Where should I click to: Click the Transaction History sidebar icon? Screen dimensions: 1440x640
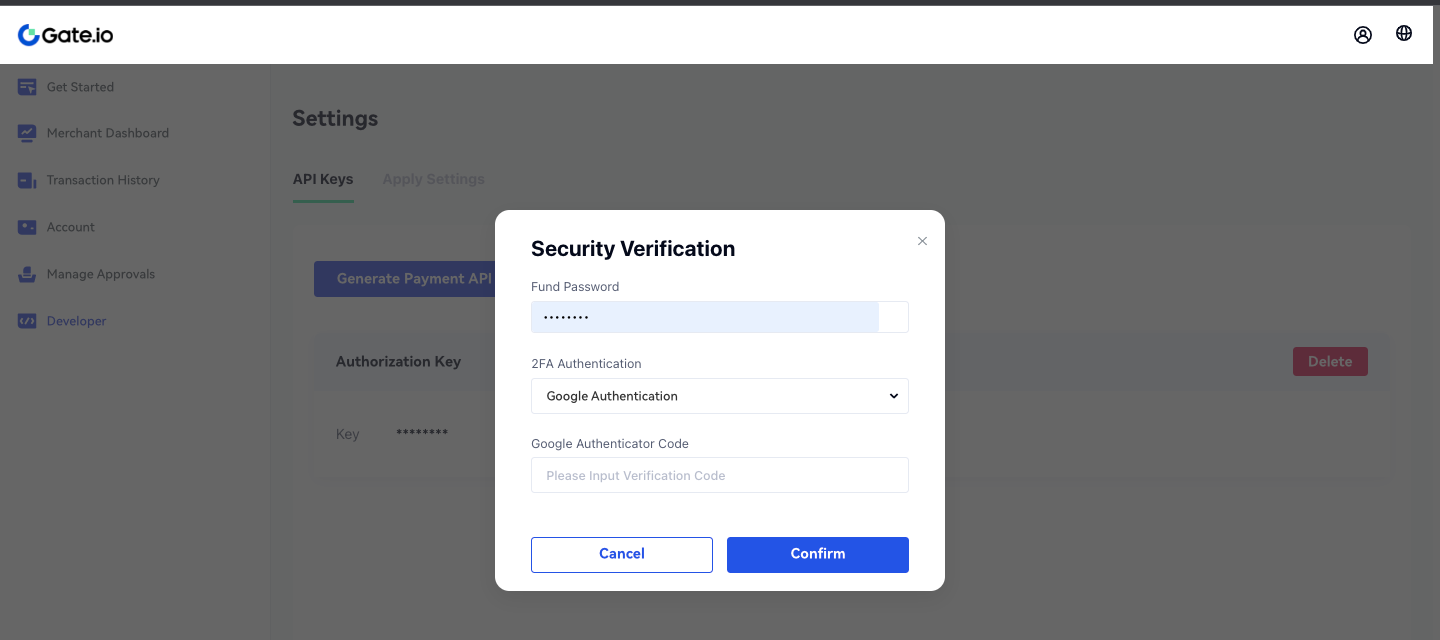[x=27, y=180]
